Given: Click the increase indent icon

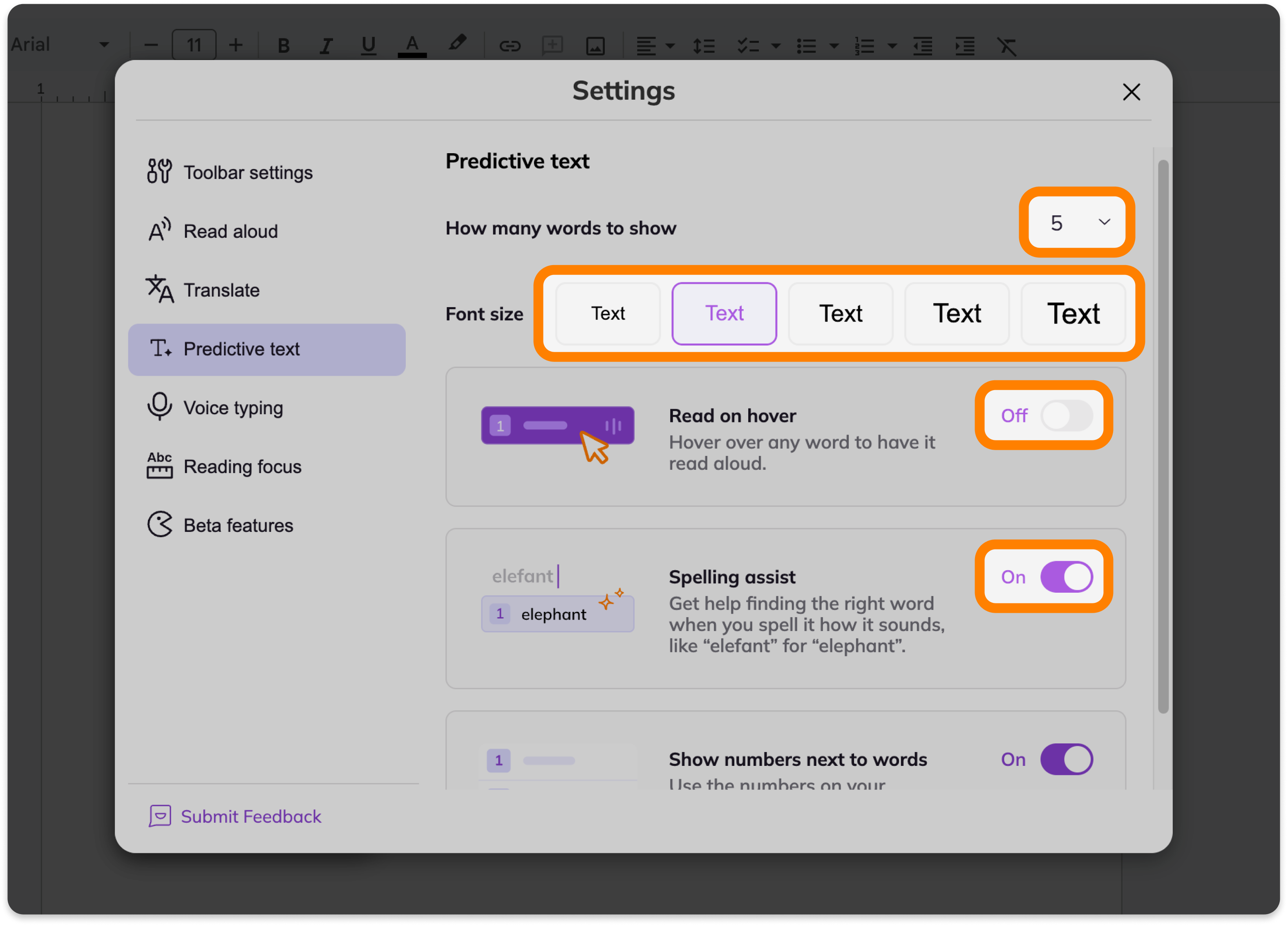Looking at the screenshot, I should pos(964,46).
